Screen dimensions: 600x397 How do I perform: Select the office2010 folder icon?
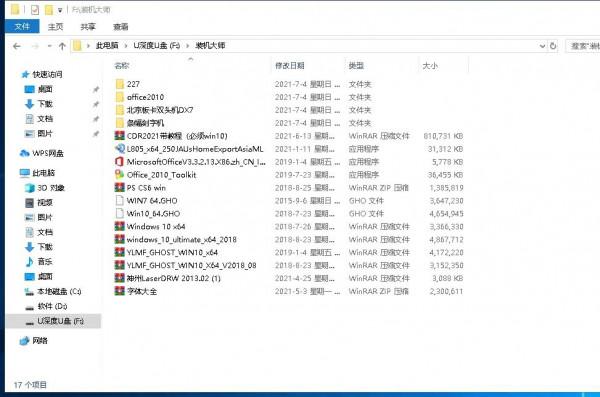(x=120, y=97)
